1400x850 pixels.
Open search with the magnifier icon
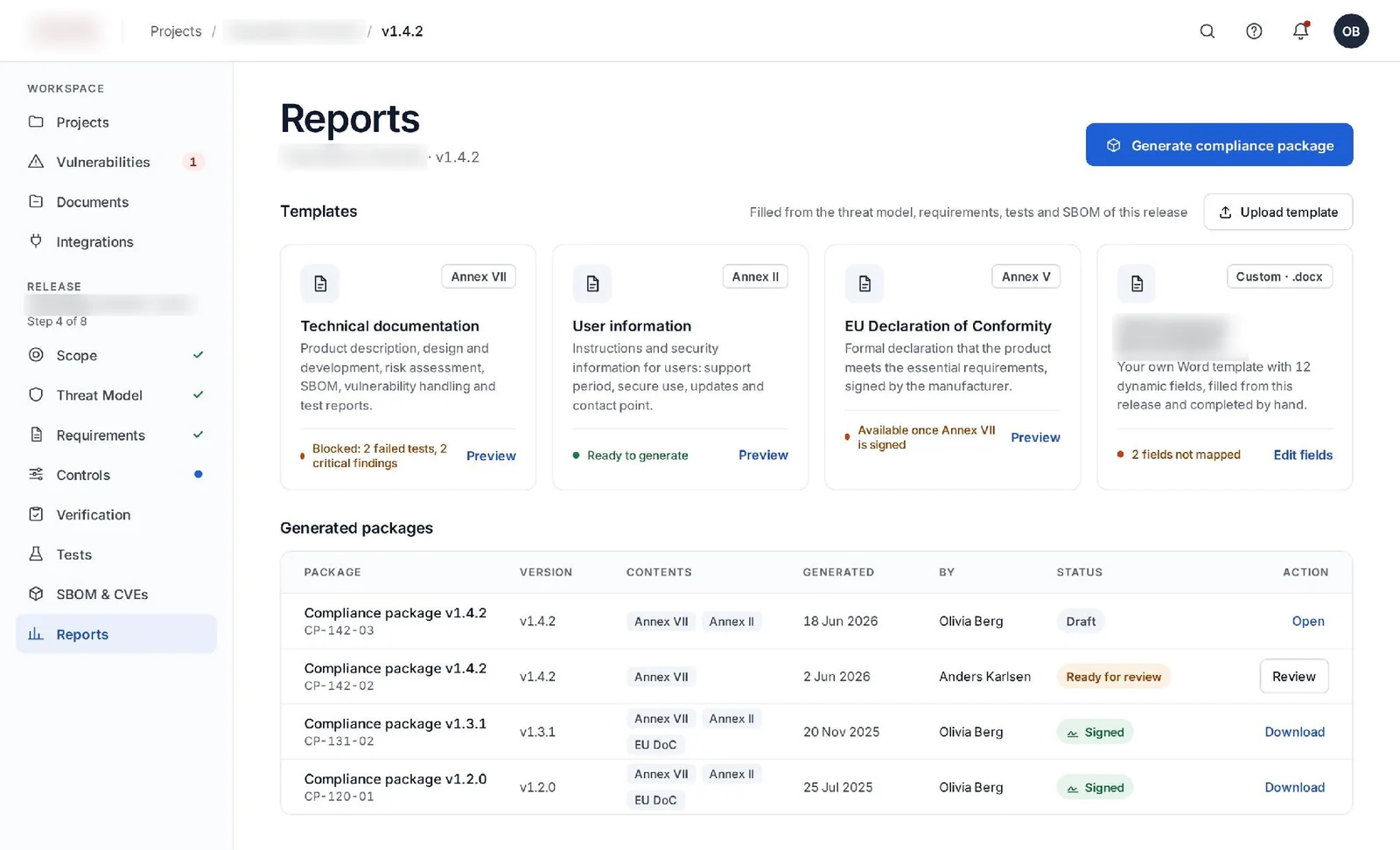coord(1207,31)
